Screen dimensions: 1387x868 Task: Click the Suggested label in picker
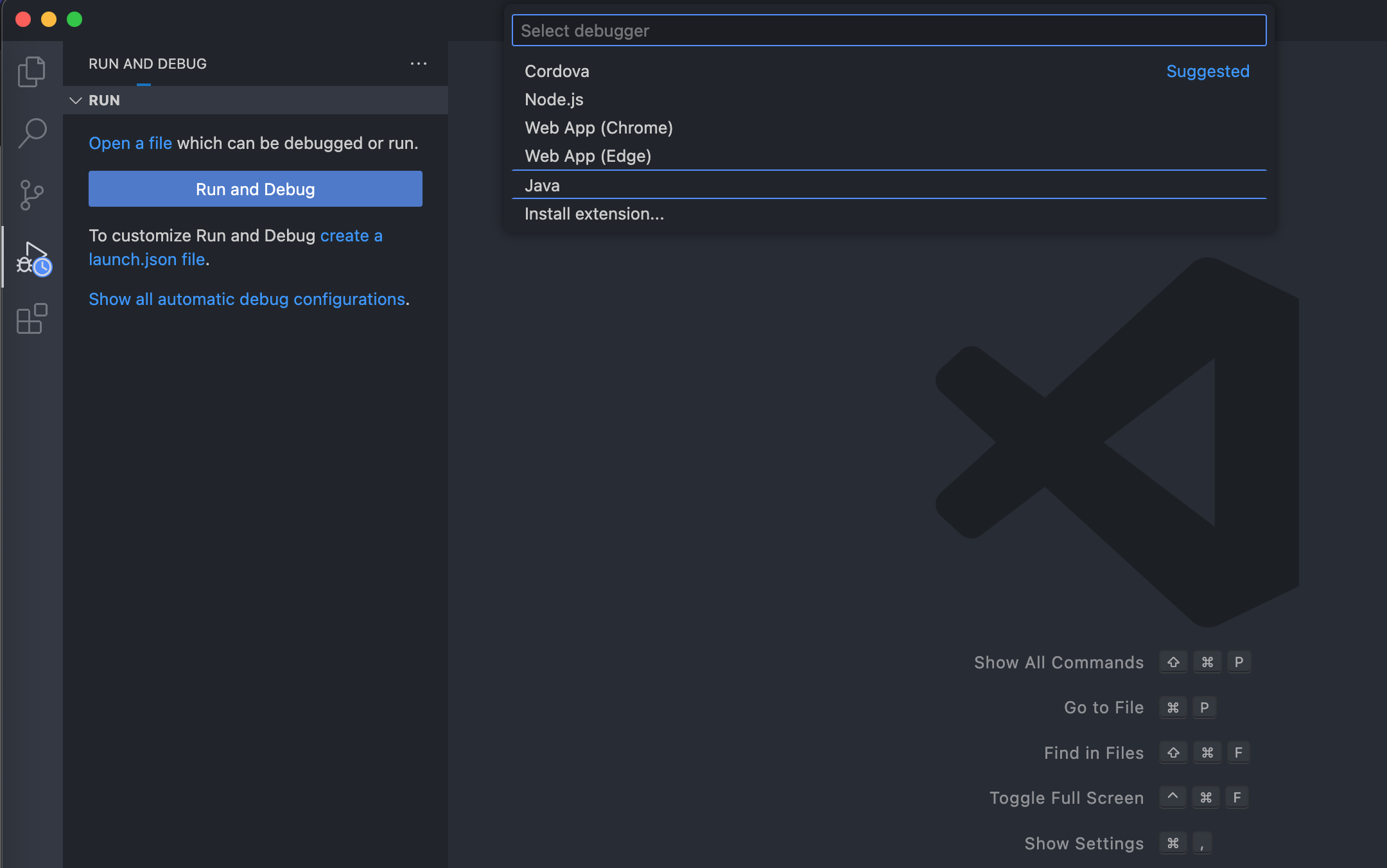click(x=1208, y=71)
